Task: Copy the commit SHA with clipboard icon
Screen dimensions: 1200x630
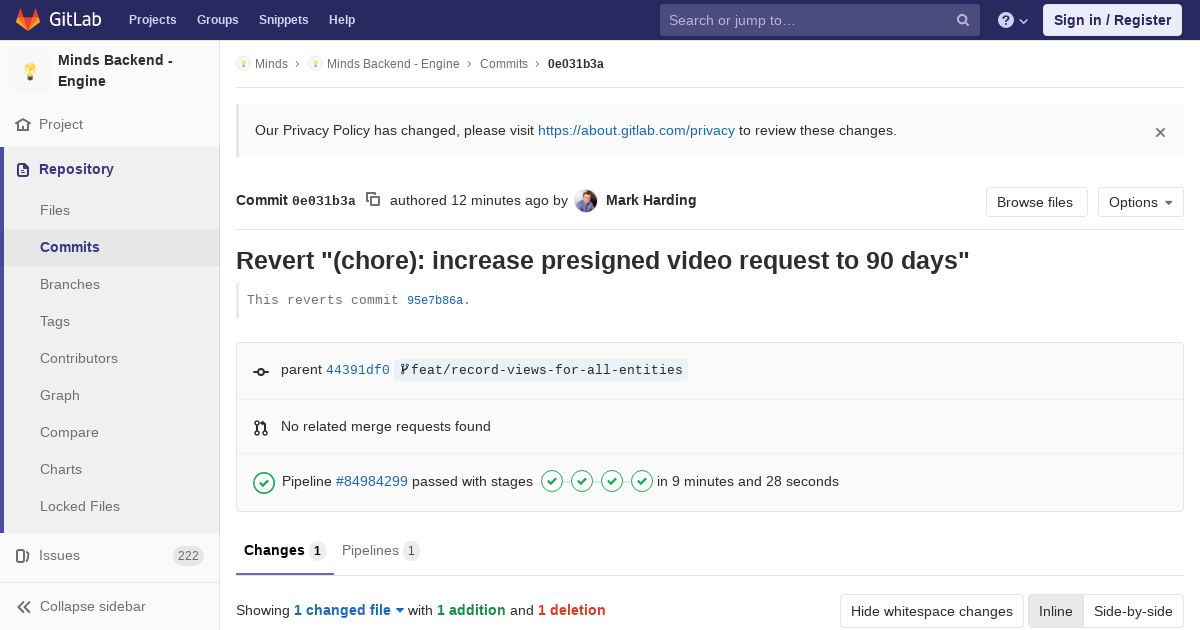Action: (x=373, y=200)
